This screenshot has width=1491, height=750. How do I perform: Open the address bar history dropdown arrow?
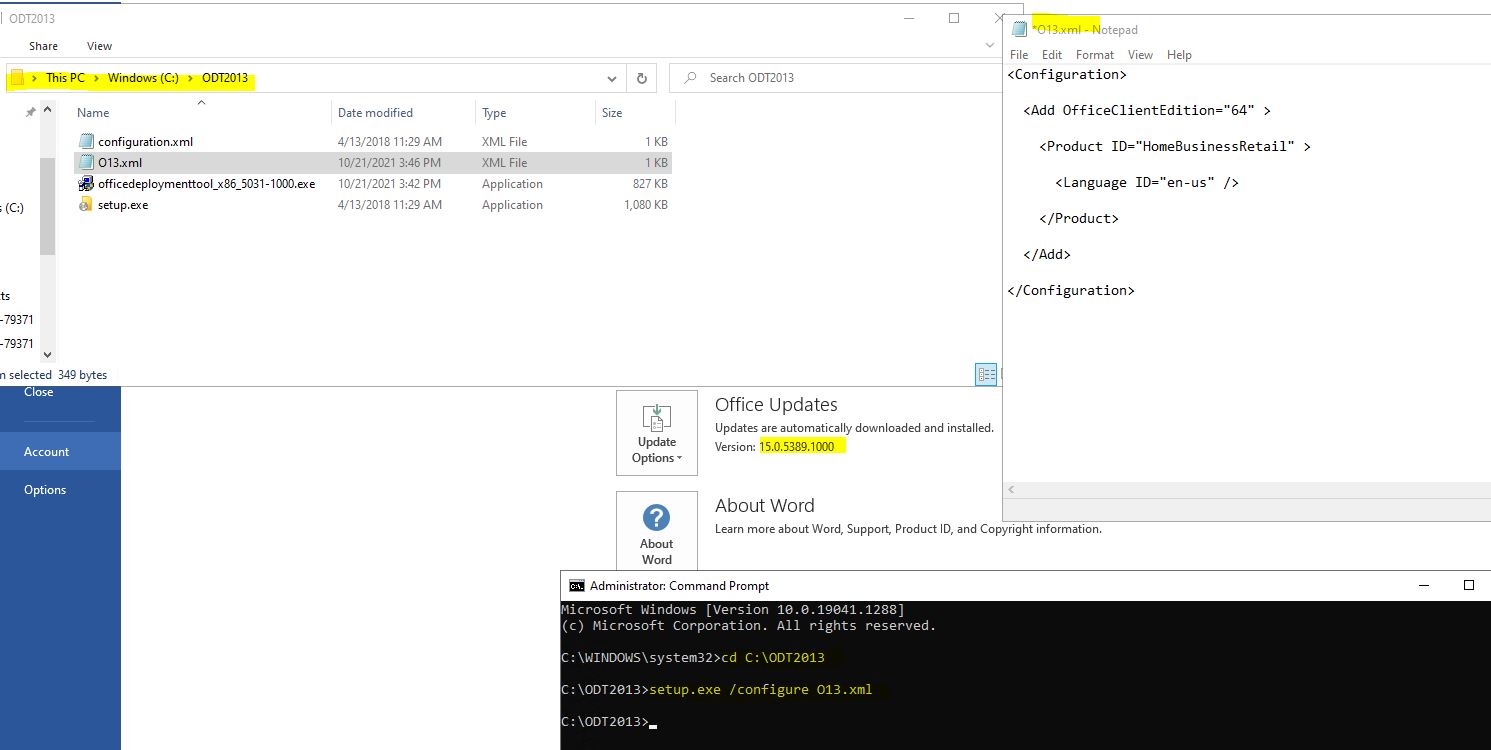click(611, 78)
